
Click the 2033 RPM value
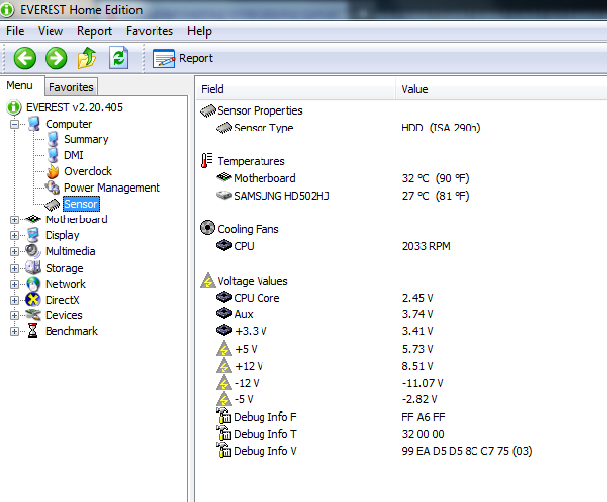click(426, 246)
